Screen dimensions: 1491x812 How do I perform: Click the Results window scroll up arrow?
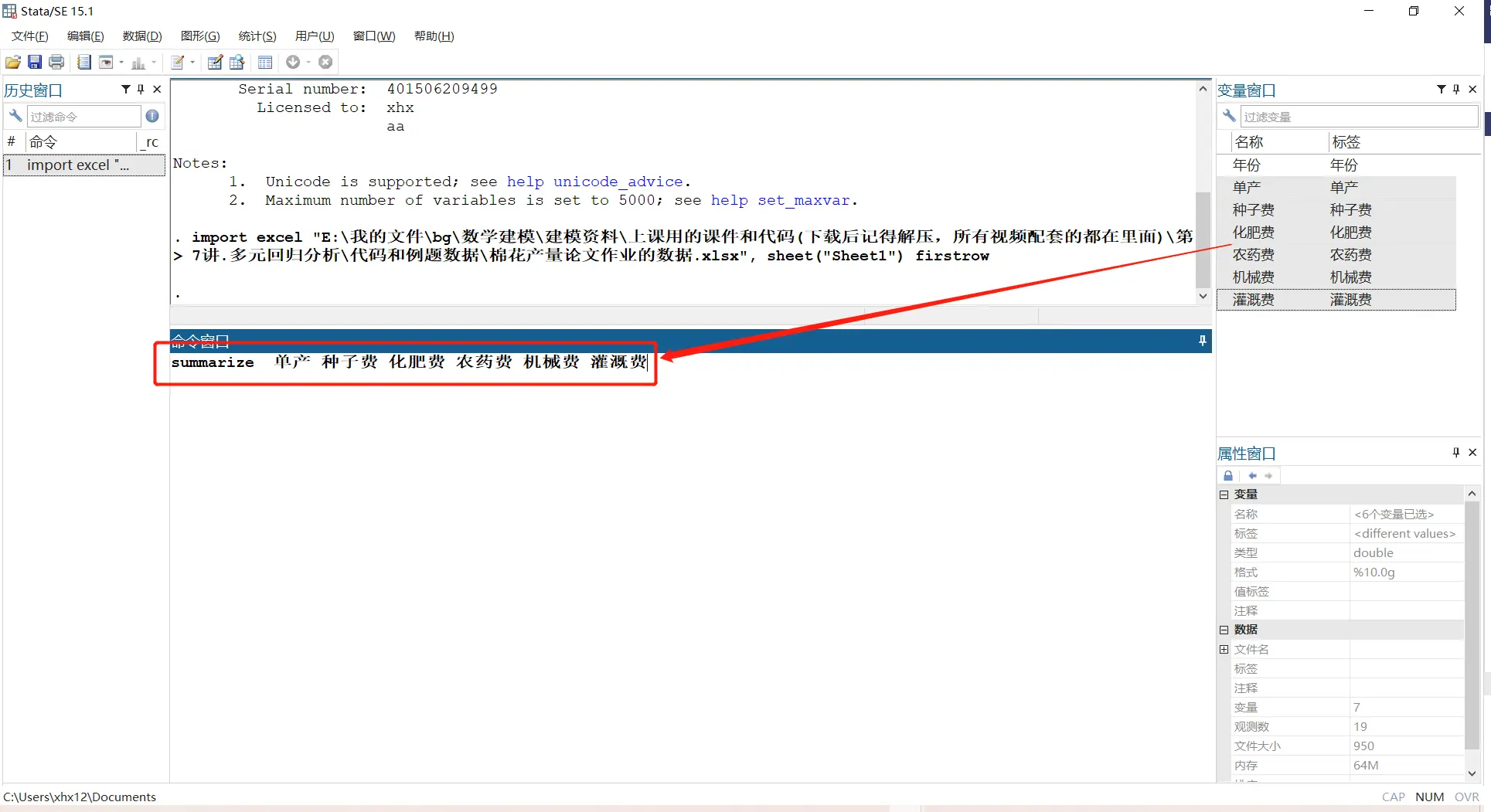click(1203, 89)
